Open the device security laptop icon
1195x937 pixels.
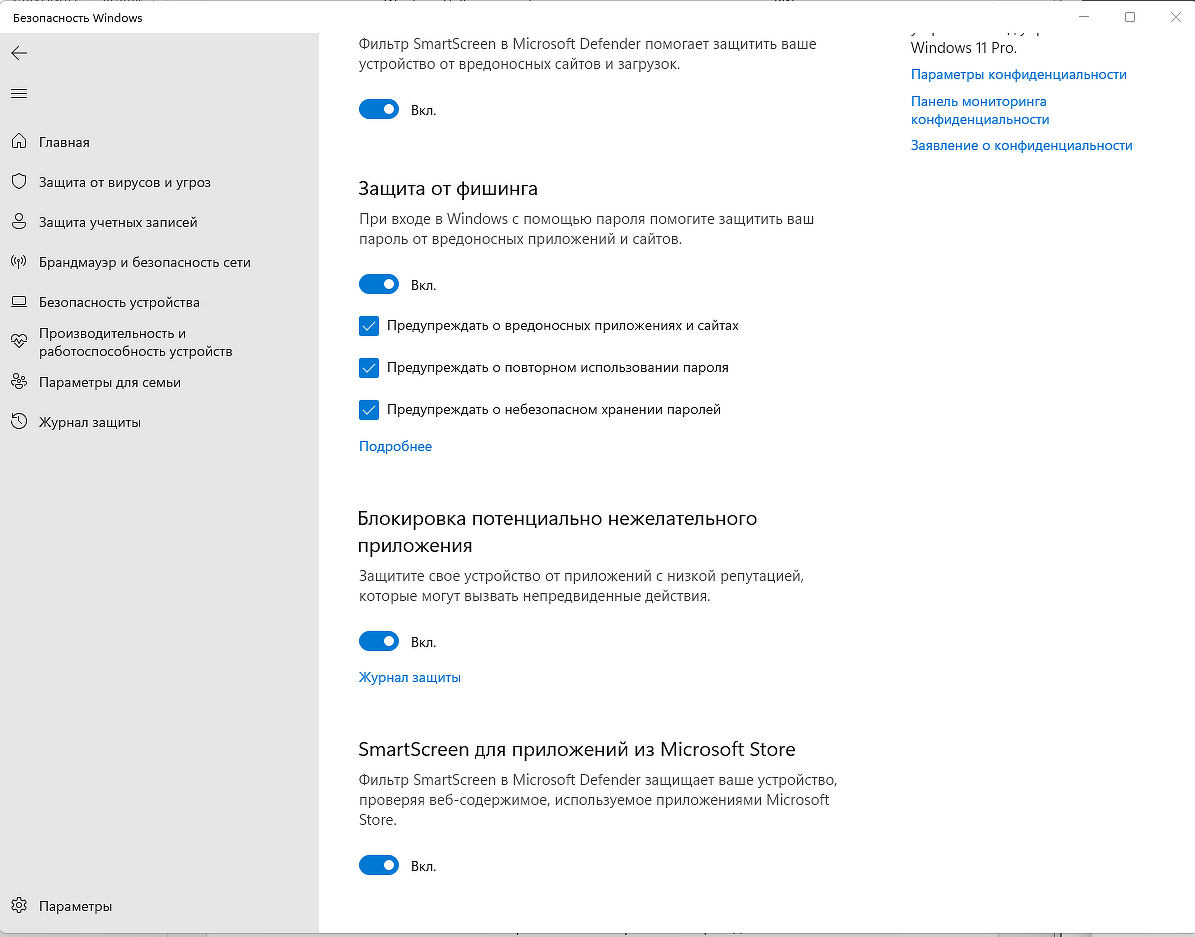19,302
